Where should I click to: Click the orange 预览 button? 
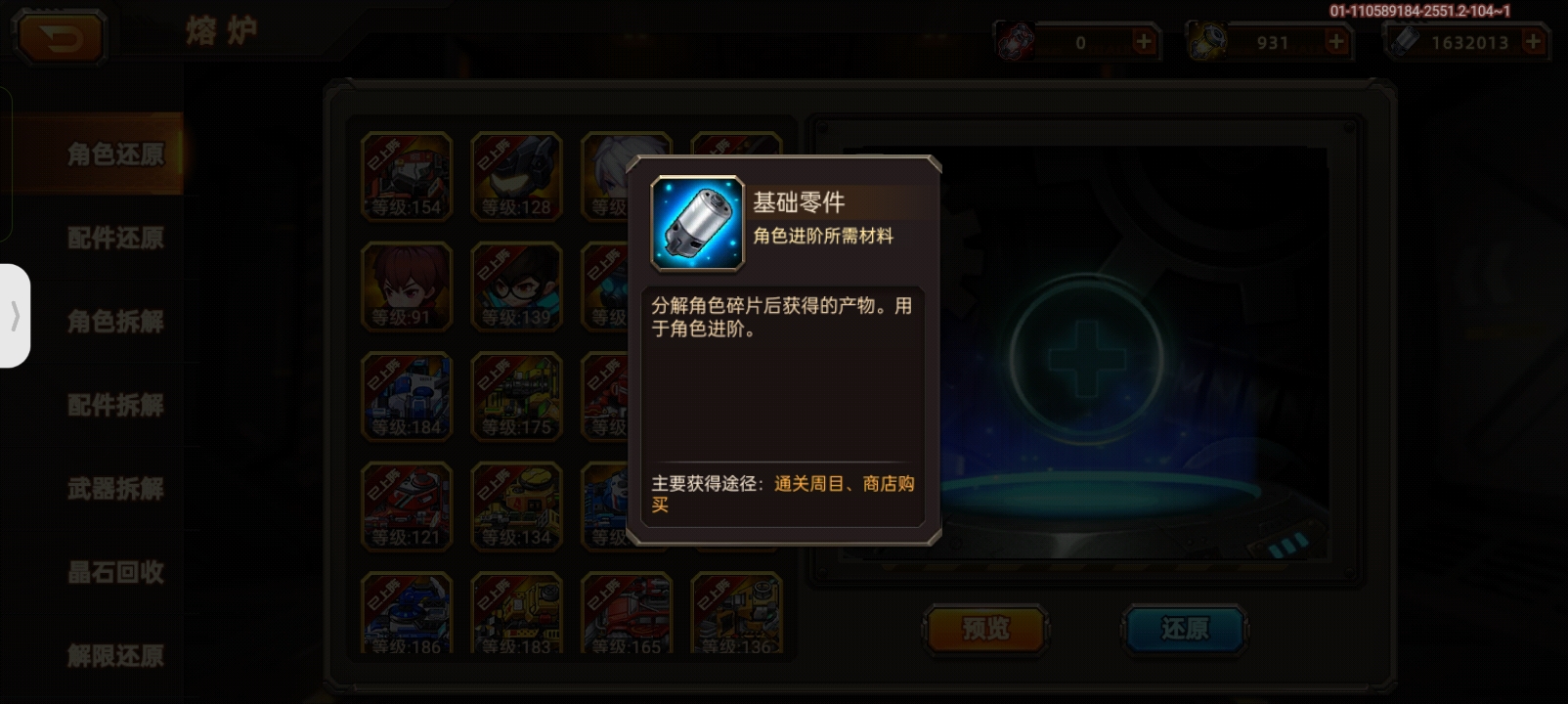click(985, 629)
